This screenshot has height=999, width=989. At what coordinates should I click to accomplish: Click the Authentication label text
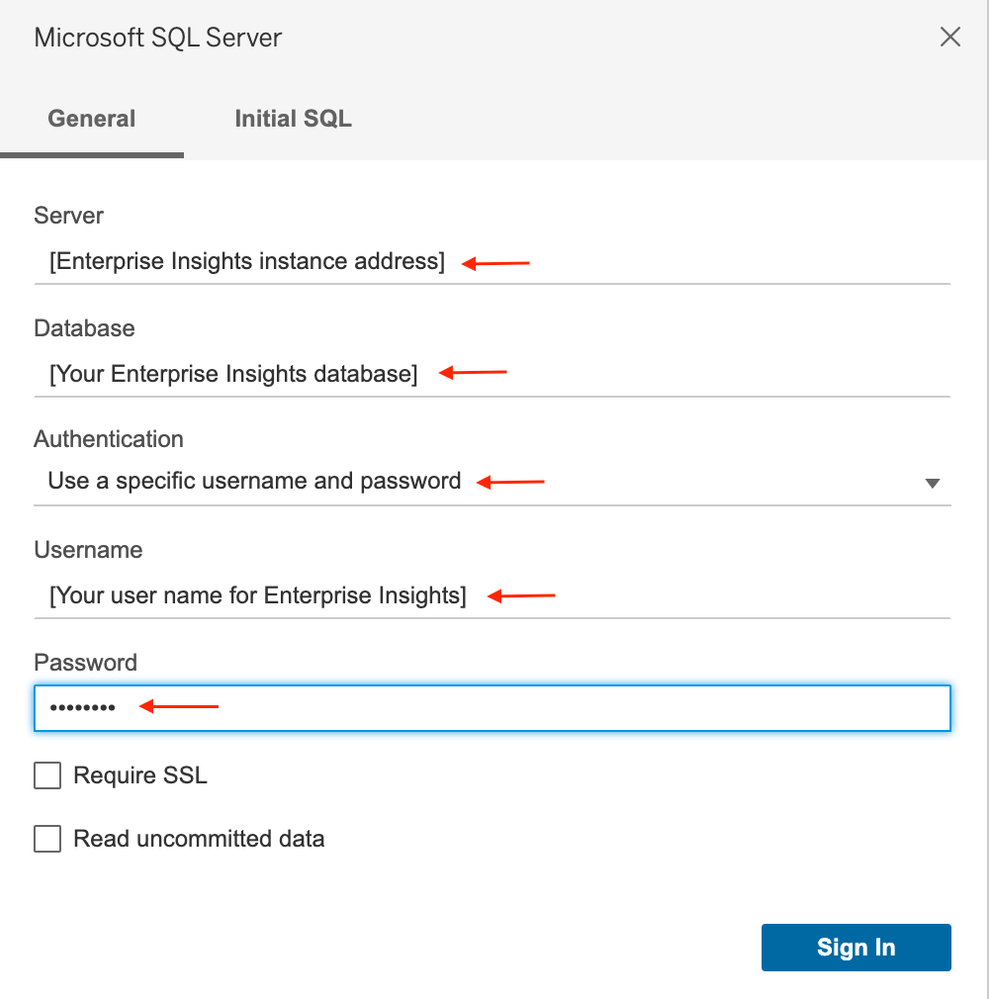[109, 439]
